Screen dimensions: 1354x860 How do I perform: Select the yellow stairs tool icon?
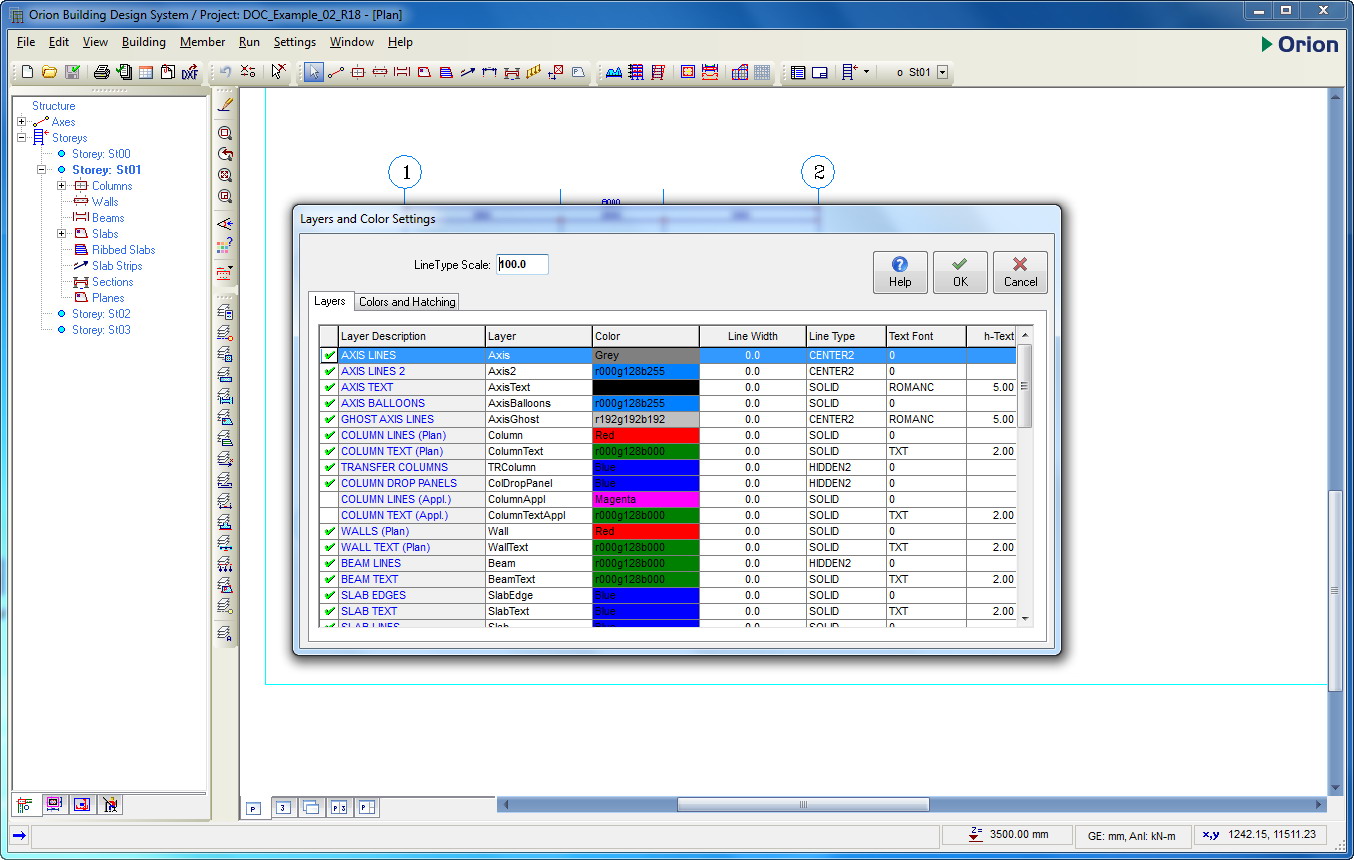[534, 72]
